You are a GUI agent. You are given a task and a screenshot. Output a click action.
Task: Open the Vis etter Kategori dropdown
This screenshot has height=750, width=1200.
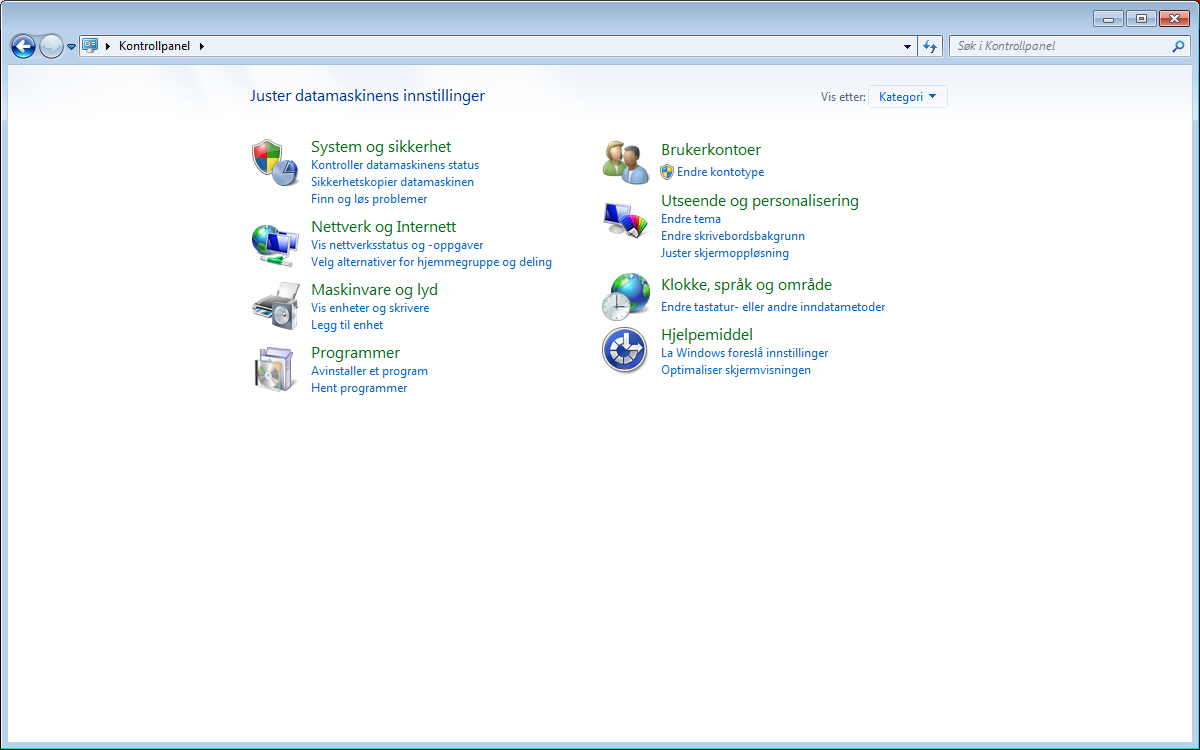click(907, 97)
